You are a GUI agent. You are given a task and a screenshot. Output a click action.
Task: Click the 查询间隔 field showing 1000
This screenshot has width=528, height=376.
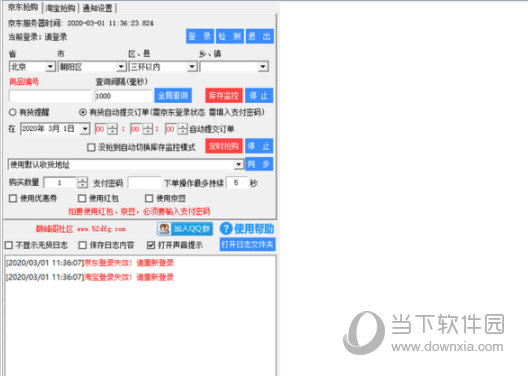[123, 96]
